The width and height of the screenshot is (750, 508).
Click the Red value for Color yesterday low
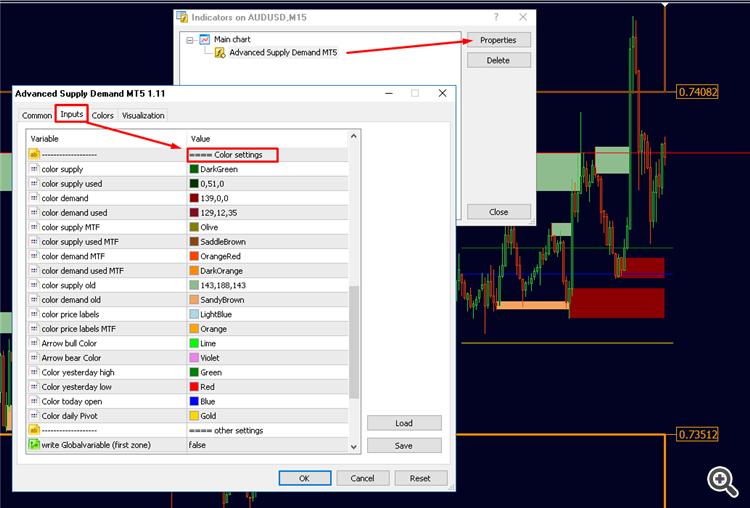point(208,387)
